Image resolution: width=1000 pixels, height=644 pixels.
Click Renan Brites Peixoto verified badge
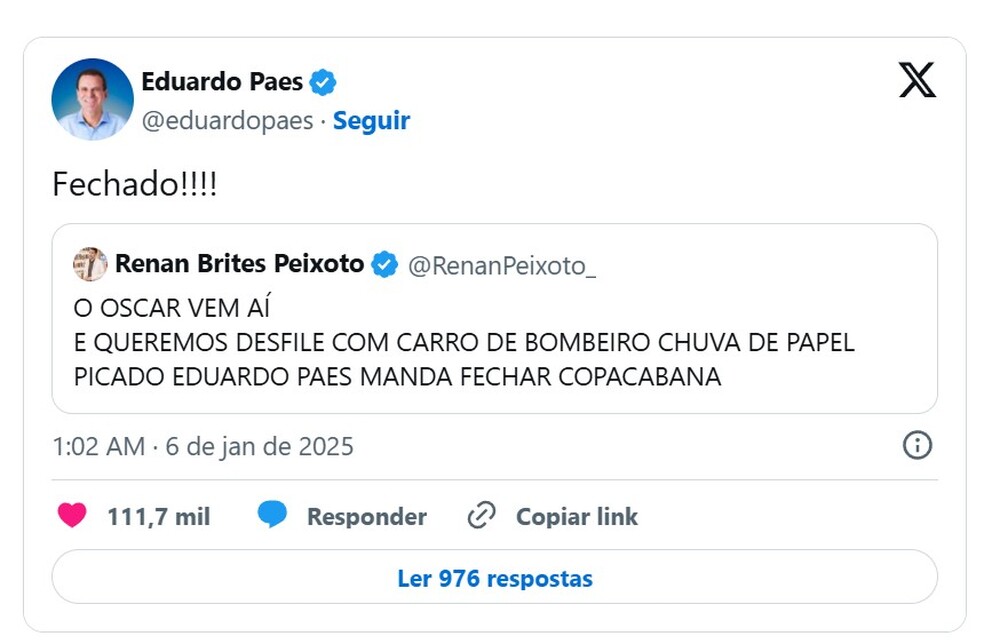[384, 263]
